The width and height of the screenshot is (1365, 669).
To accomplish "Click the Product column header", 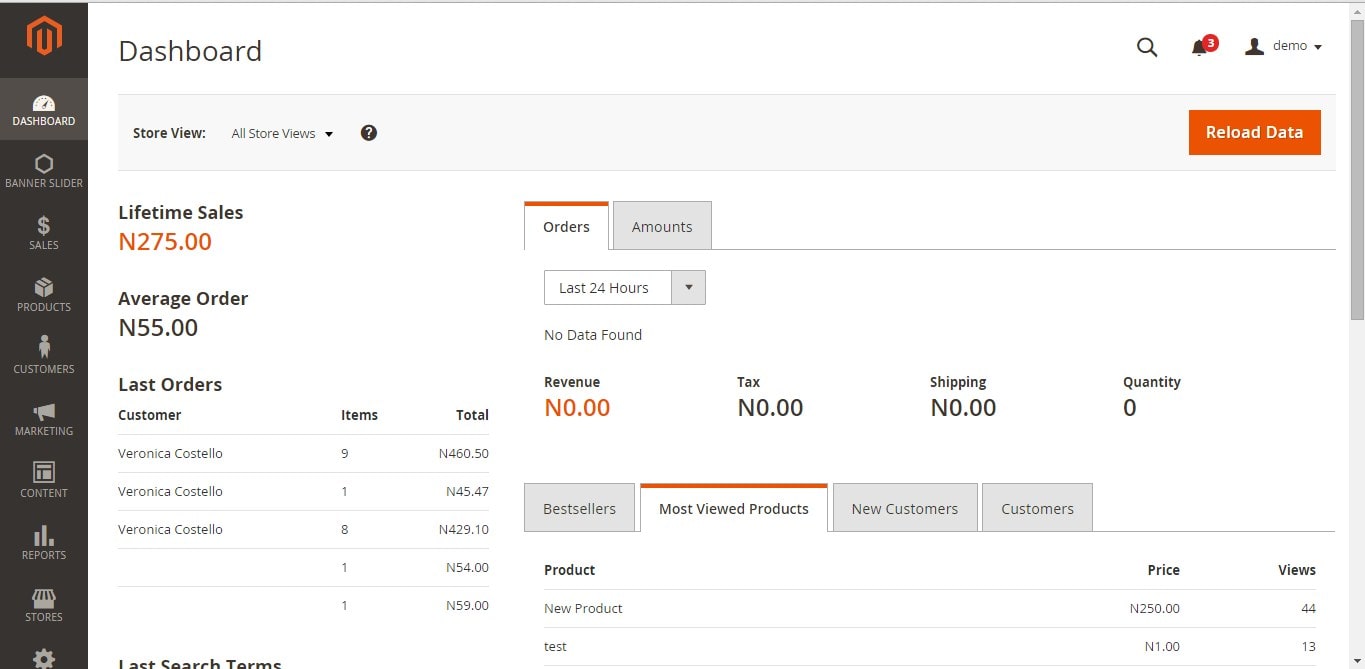I will click(569, 570).
